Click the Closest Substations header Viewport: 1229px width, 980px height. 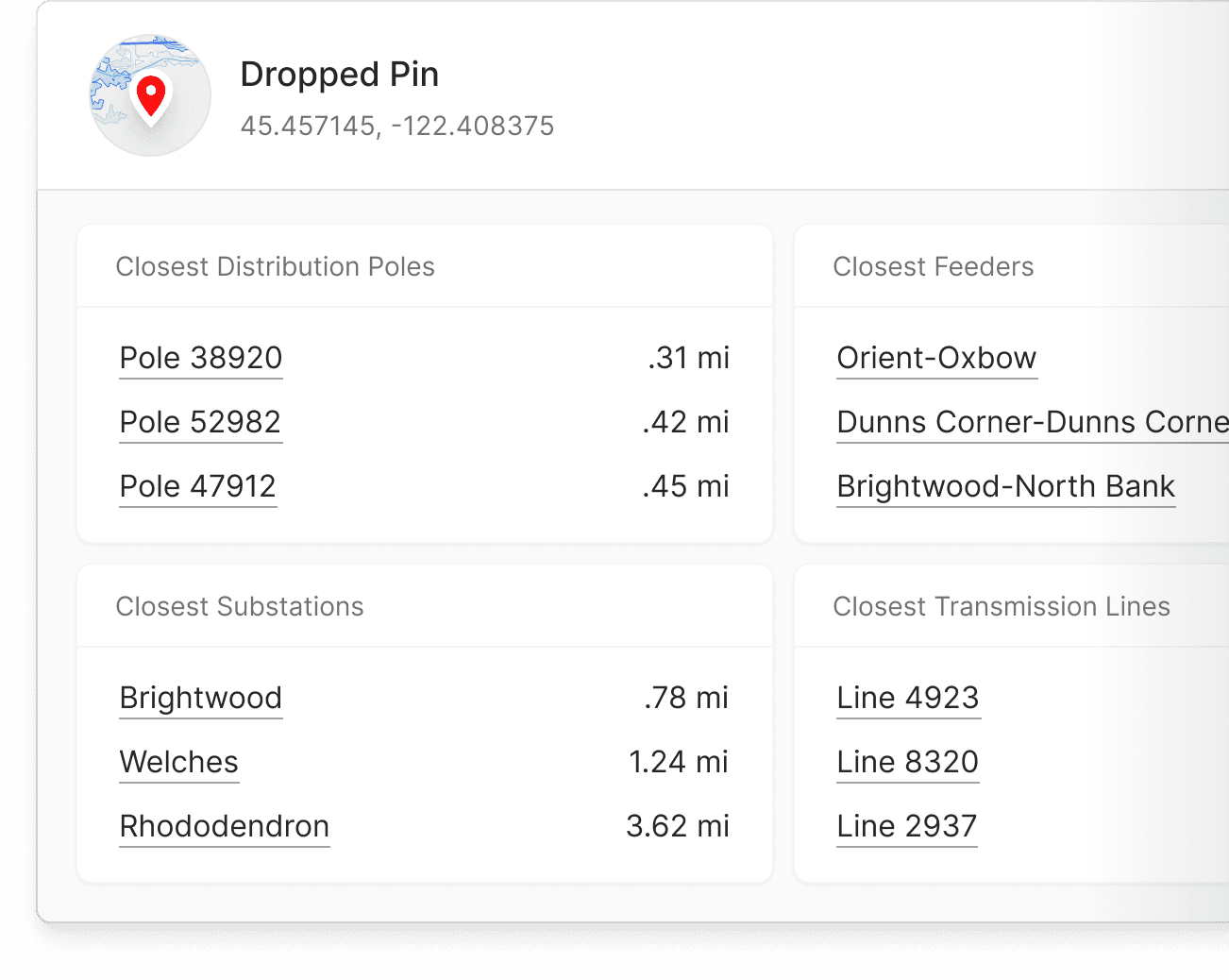240,606
